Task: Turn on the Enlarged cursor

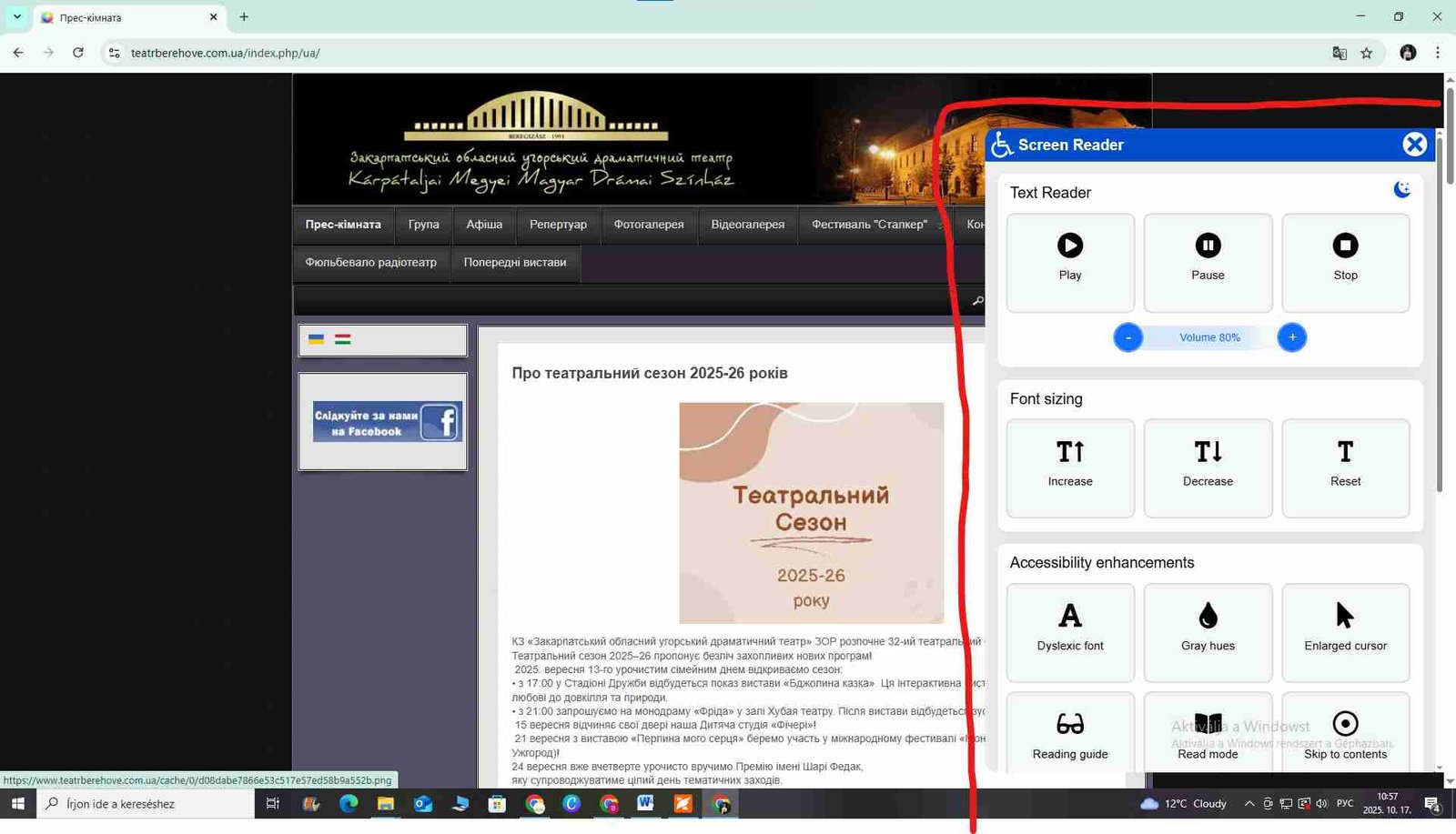Action: (1345, 632)
